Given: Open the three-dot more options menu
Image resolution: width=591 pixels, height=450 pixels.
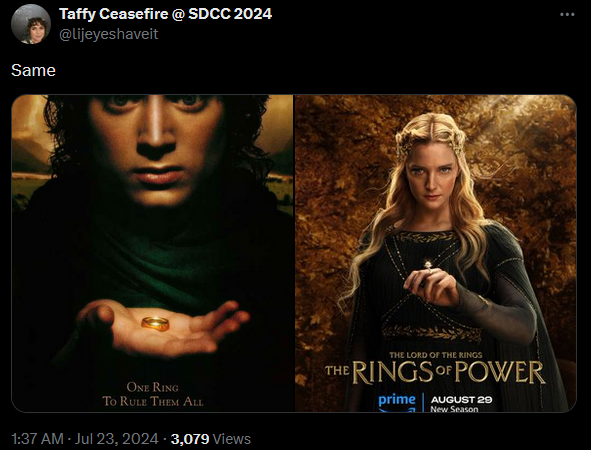Looking at the screenshot, I should pos(567,15).
